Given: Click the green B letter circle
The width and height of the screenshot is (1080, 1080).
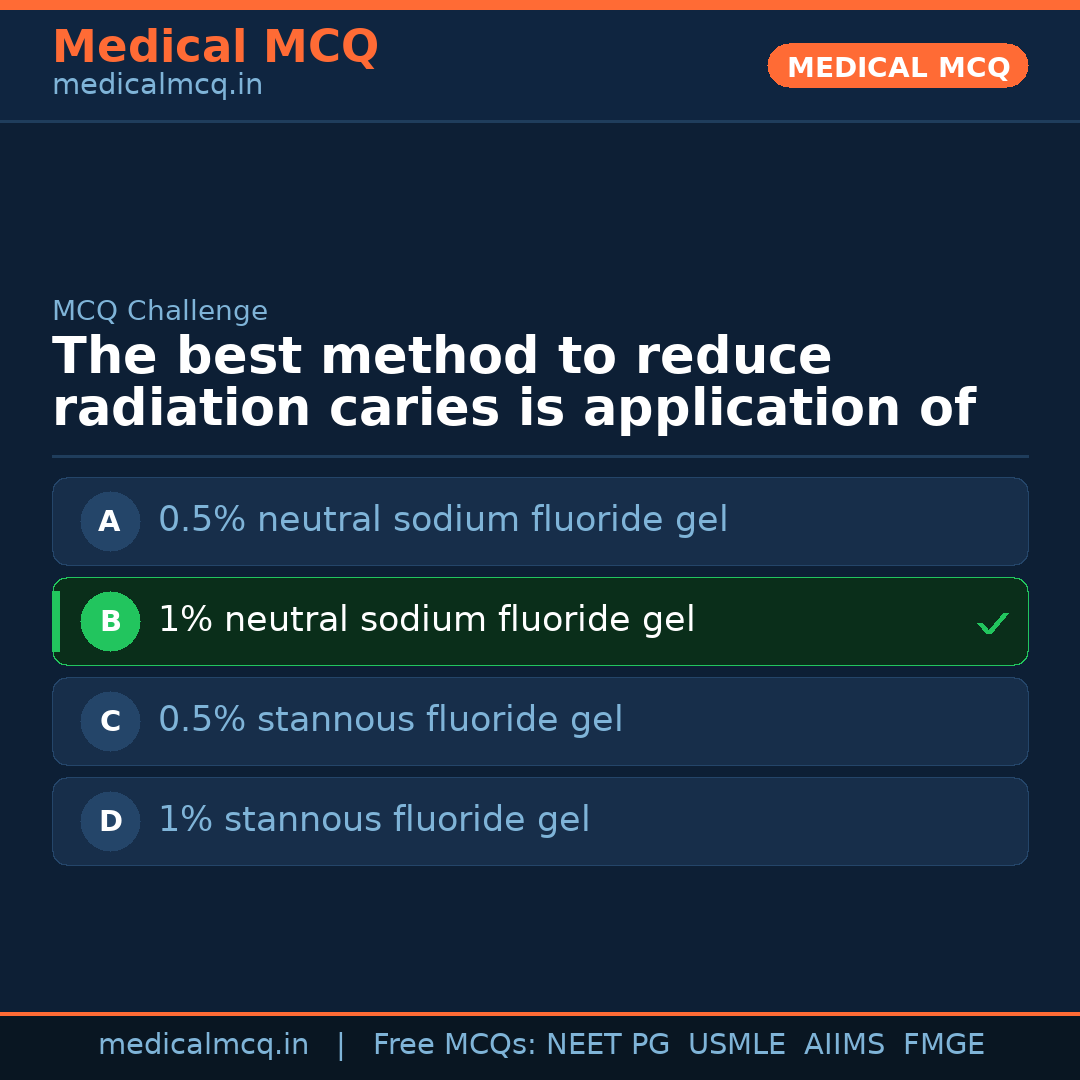Looking at the screenshot, I should (110, 621).
